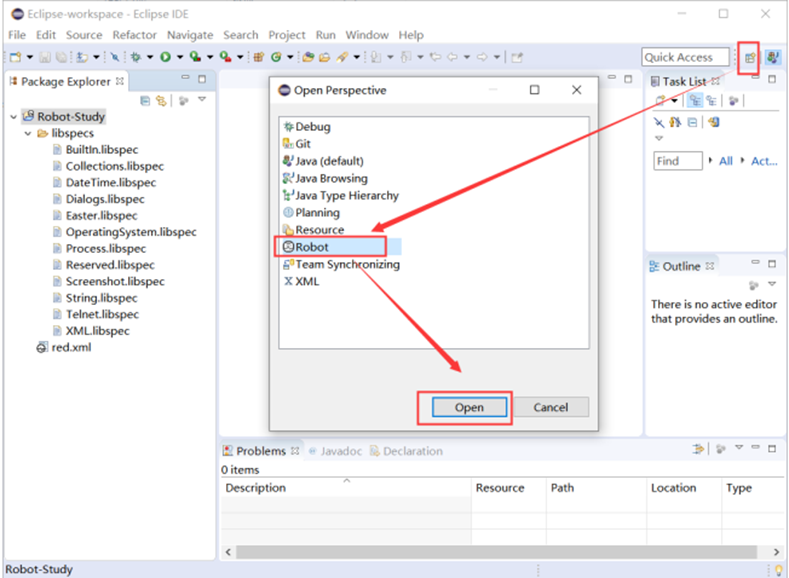Click the tip lightbulb in status bar
This screenshot has width=789, height=578.
tap(779, 570)
